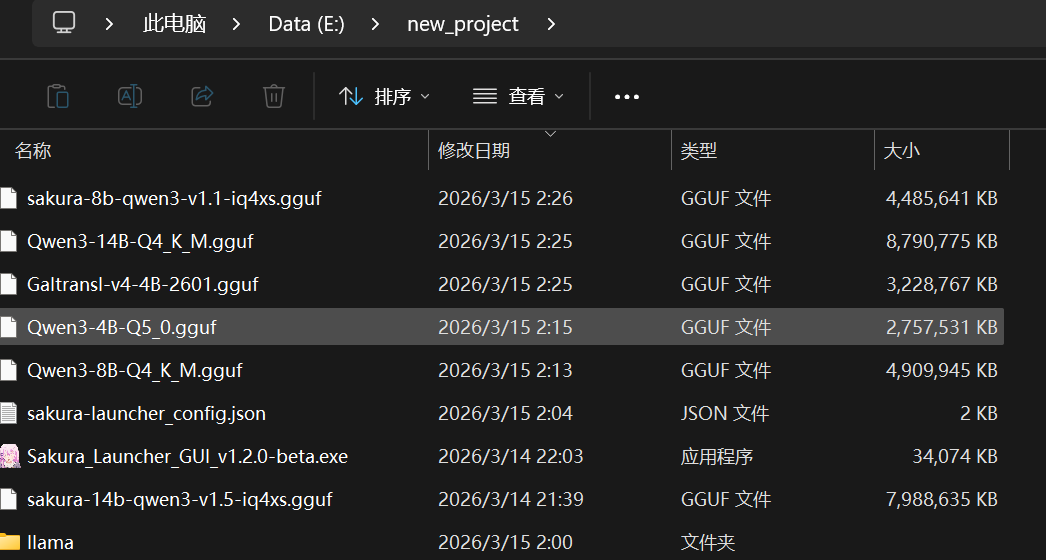Open the three-dots See more menu
This screenshot has height=560, width=1046.
pyautogui.click(x=626, y=97)
